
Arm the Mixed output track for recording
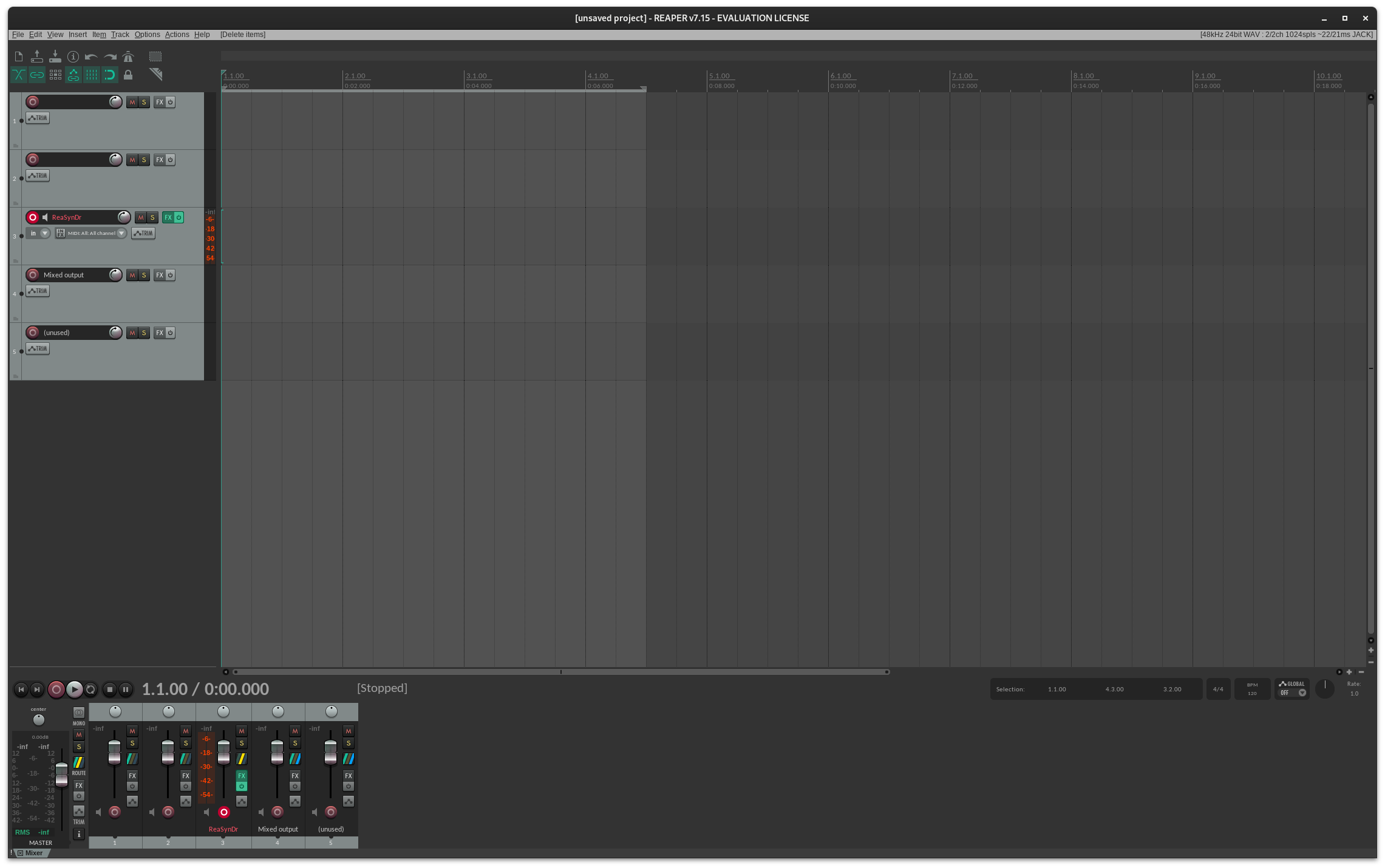click(x=33, y=275)
